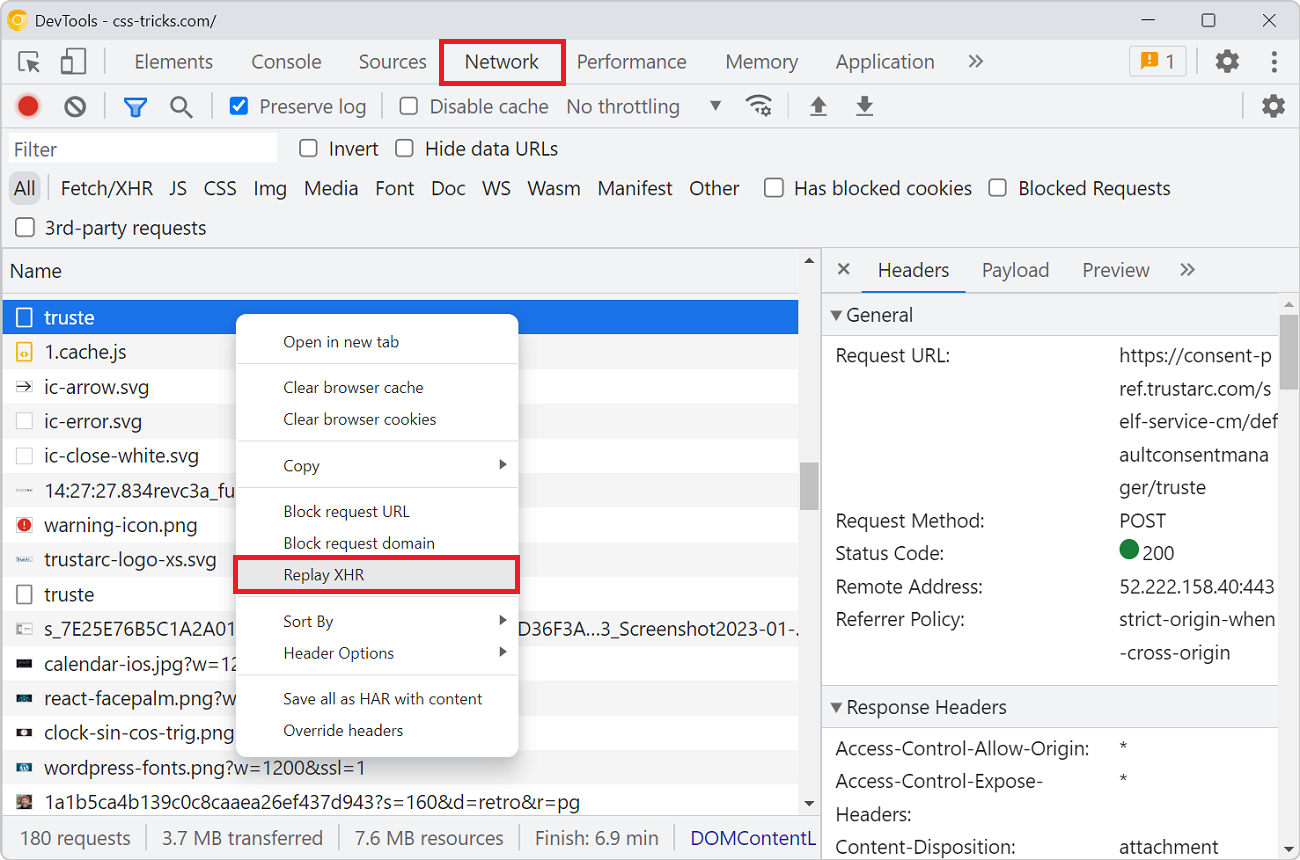Filter requests by Fetch/XHR type
1300x860 pixels.
[107, 188]
